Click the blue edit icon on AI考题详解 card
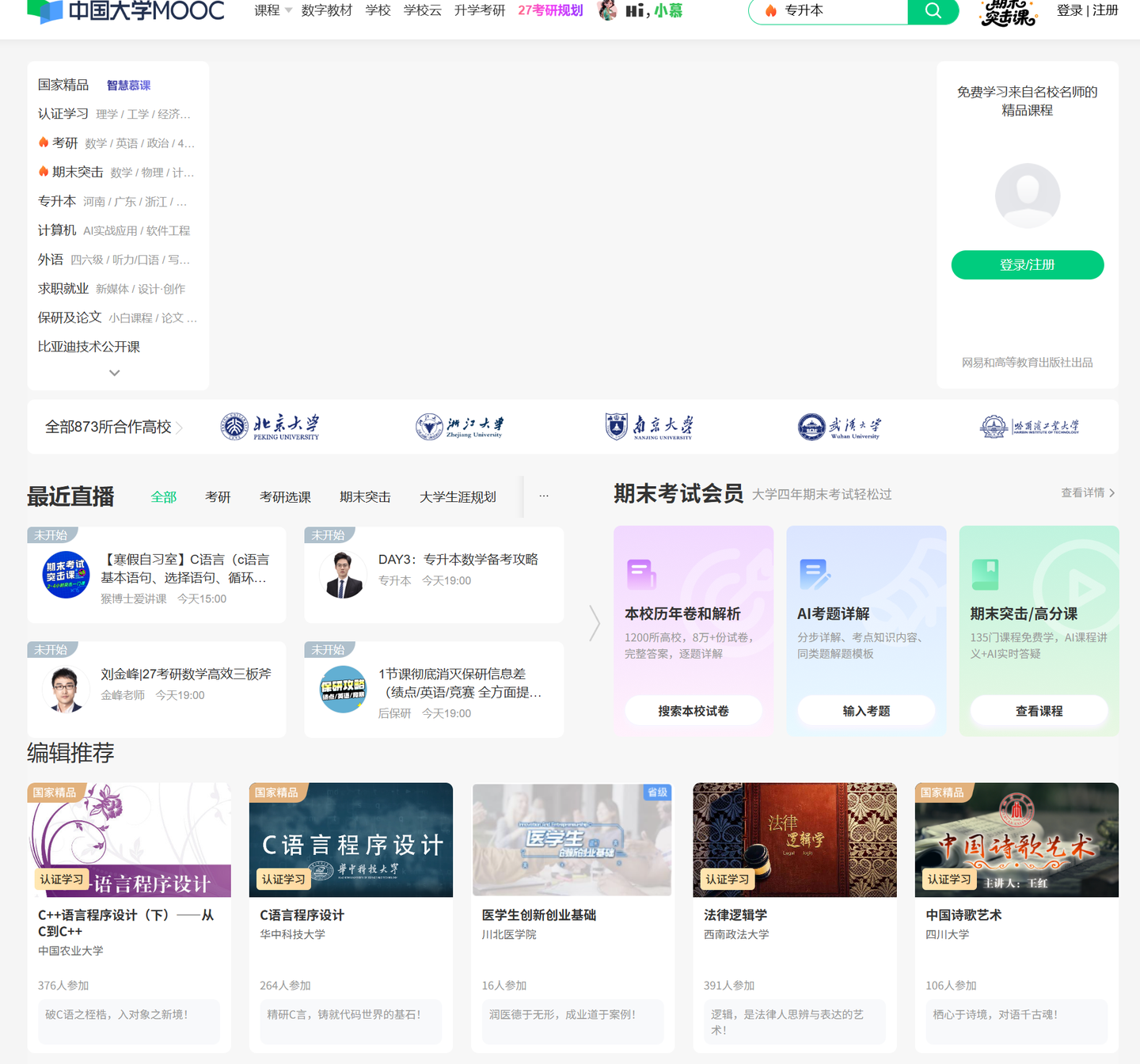Screen dimensions: 1140x1064 pyautogui.click(x=815, y=574)
